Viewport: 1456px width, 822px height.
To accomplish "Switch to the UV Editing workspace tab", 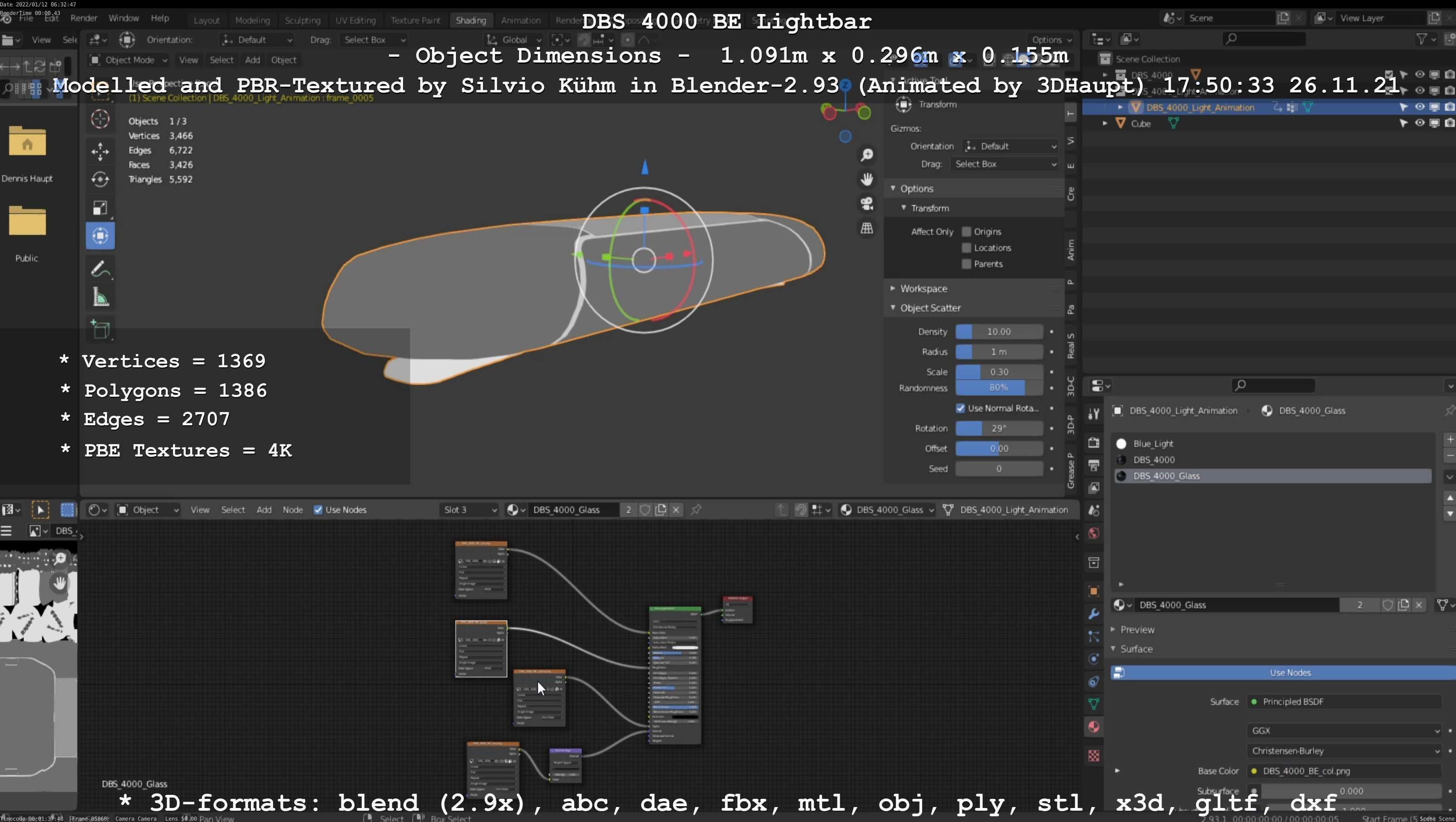I will [355, 20].
